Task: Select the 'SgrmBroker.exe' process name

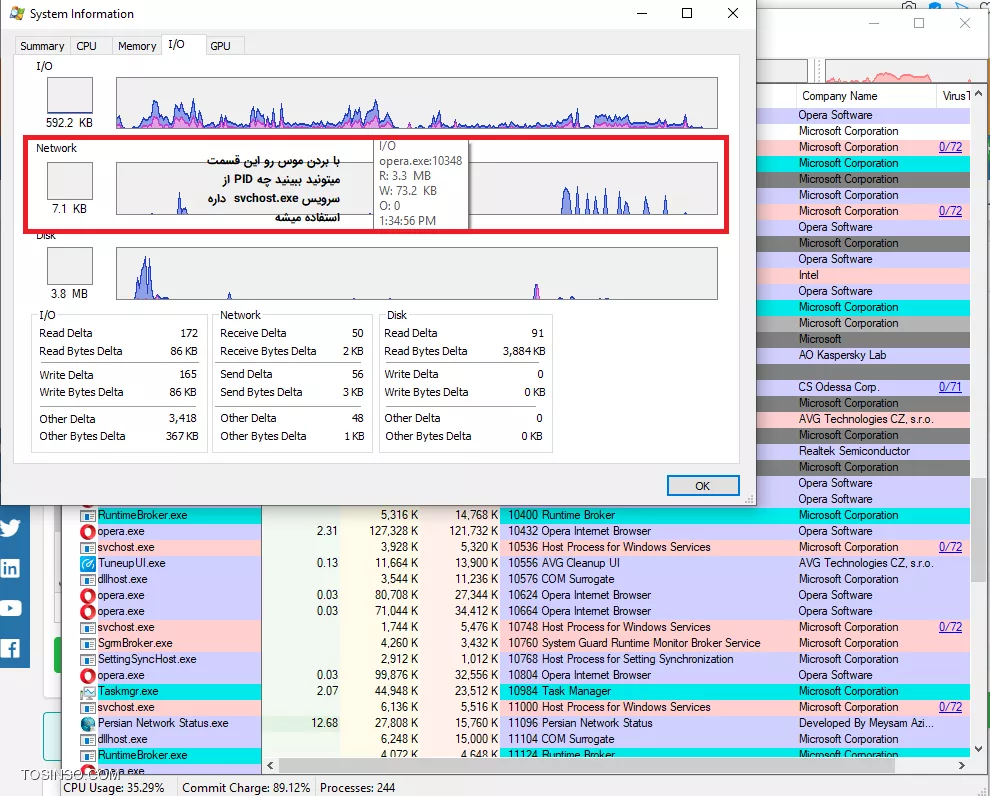Action: (x=135, y=643)
